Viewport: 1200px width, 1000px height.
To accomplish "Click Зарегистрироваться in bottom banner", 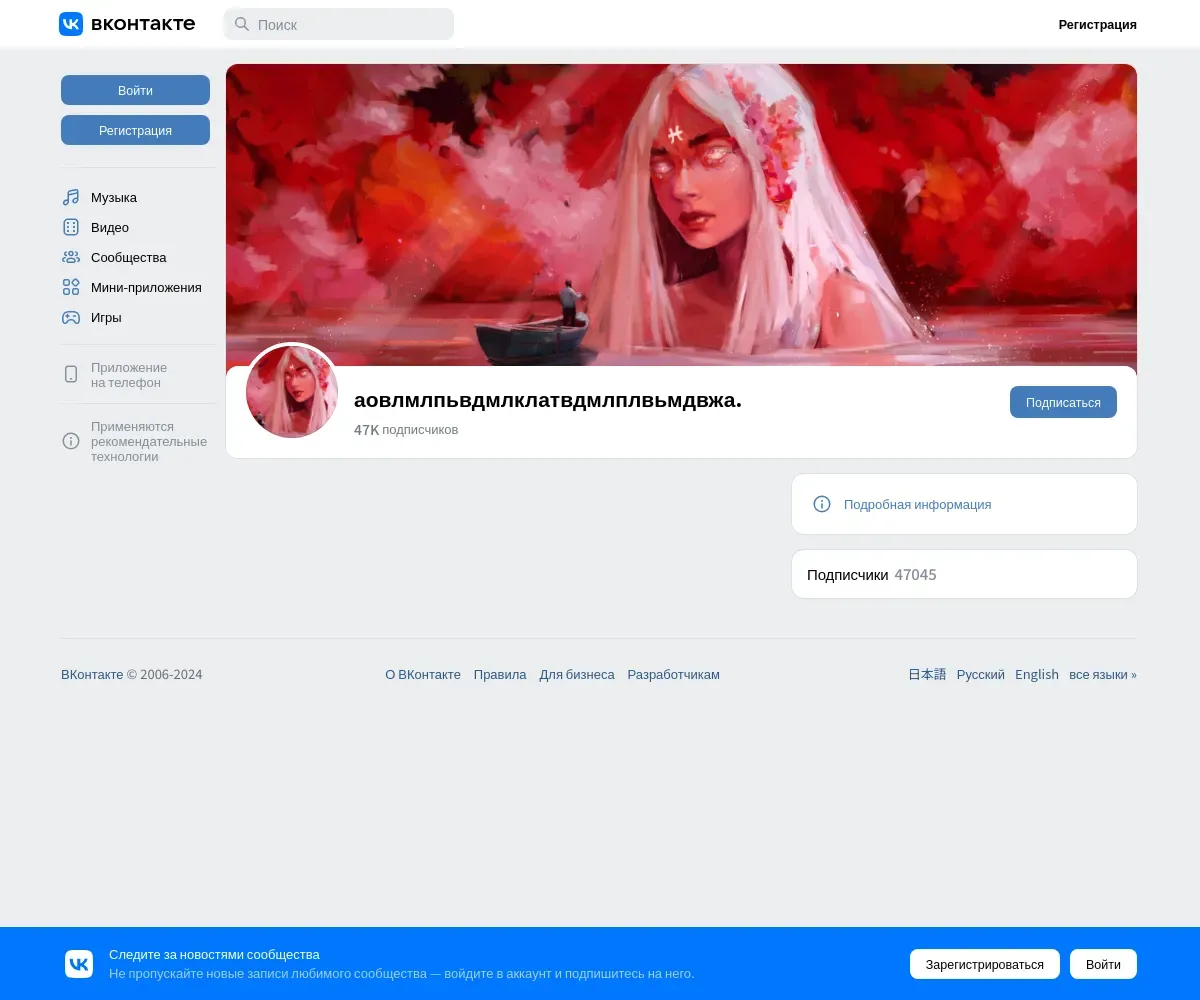I will click(x=985, y=964).
